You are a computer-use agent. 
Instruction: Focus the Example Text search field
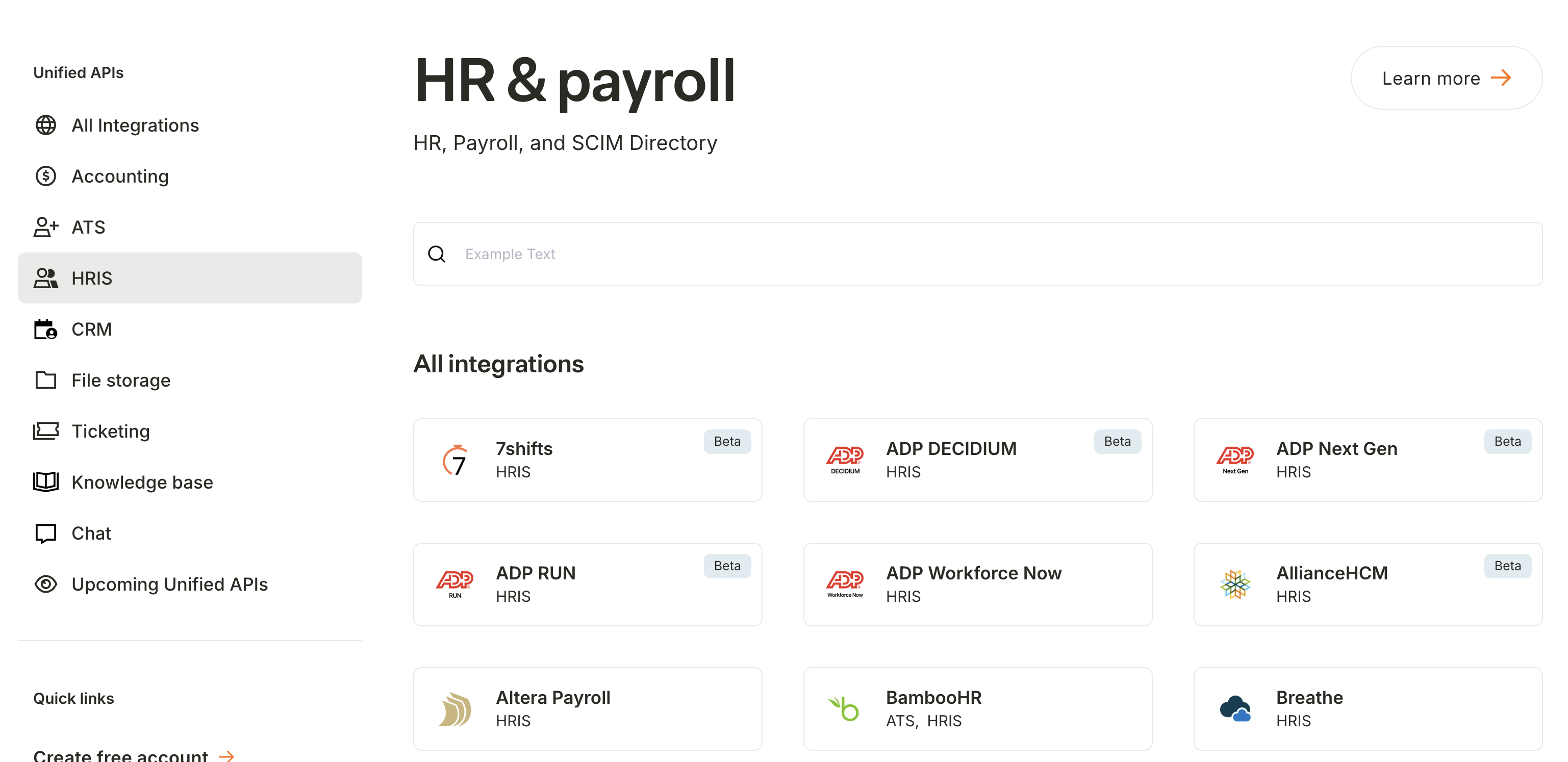(977, 254)
